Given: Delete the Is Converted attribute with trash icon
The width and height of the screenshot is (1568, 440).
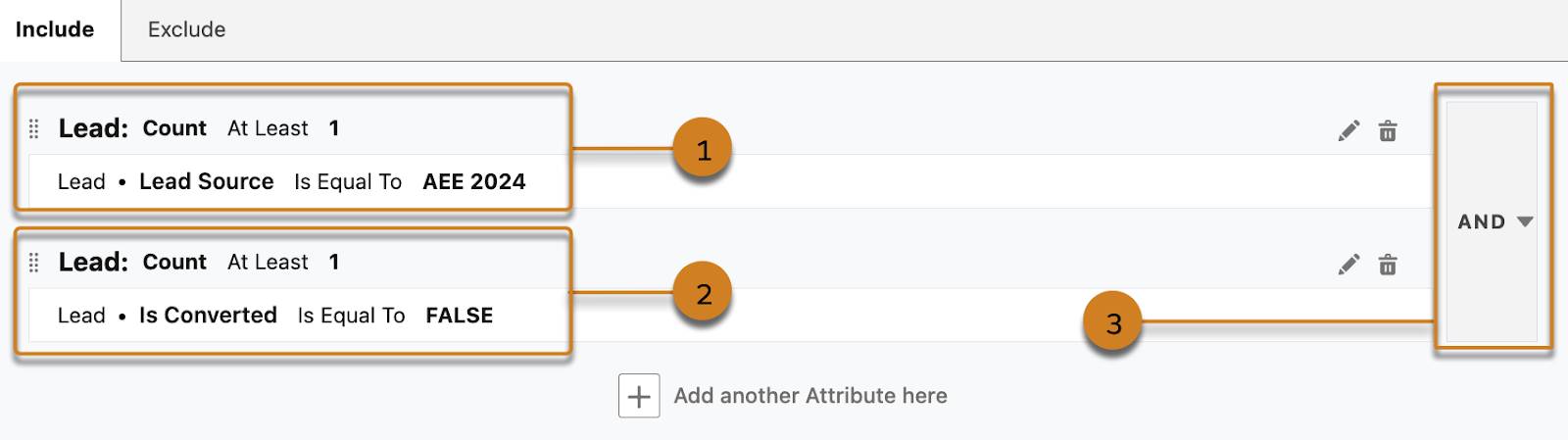Looking at the screenshot, I should 1388,264.
